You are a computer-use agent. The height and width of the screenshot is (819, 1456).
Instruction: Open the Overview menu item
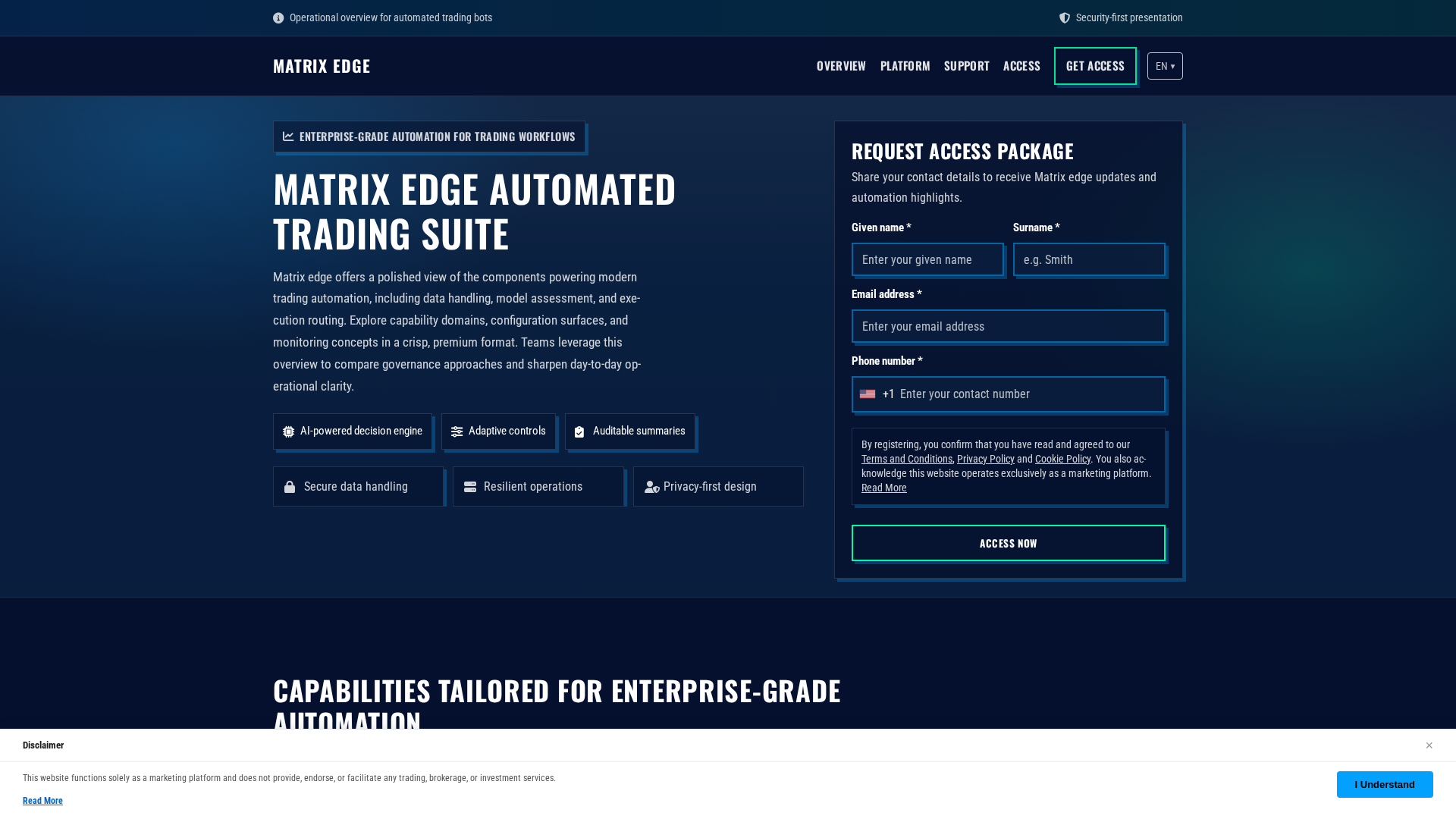pos(841,66)
